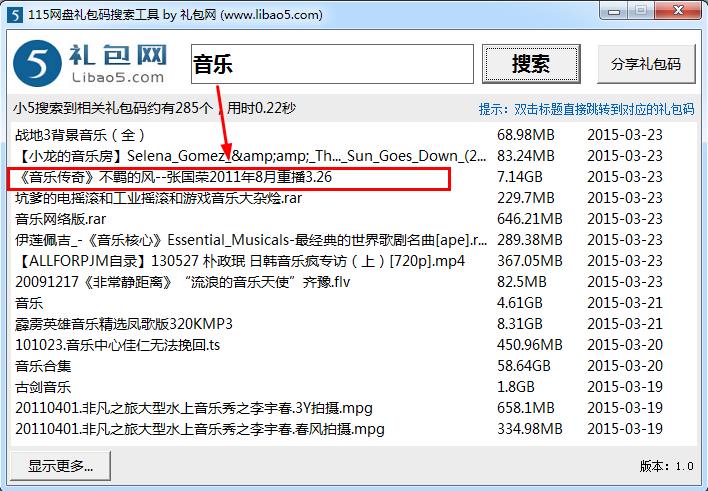This screenshot has width=708, height=491.
Task: Open the 分享礼包码 share button
Action: [645, 65]
